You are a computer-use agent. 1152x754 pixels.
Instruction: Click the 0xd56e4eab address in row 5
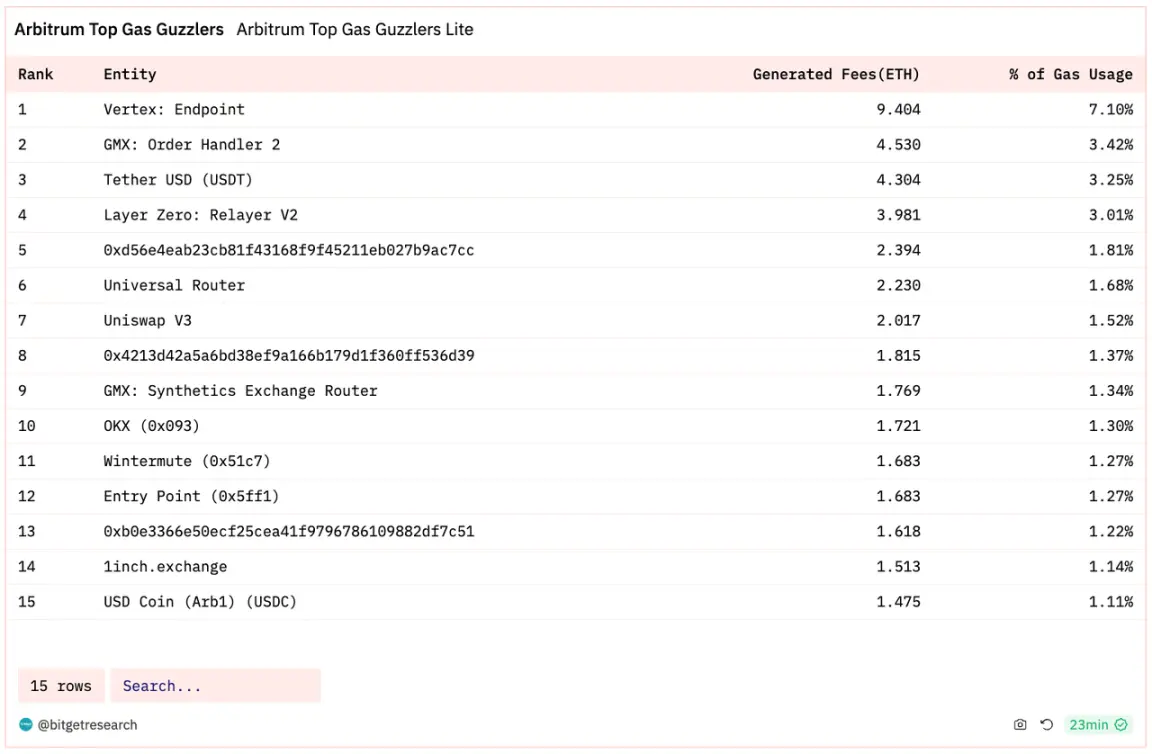click(x=289, y=250)
